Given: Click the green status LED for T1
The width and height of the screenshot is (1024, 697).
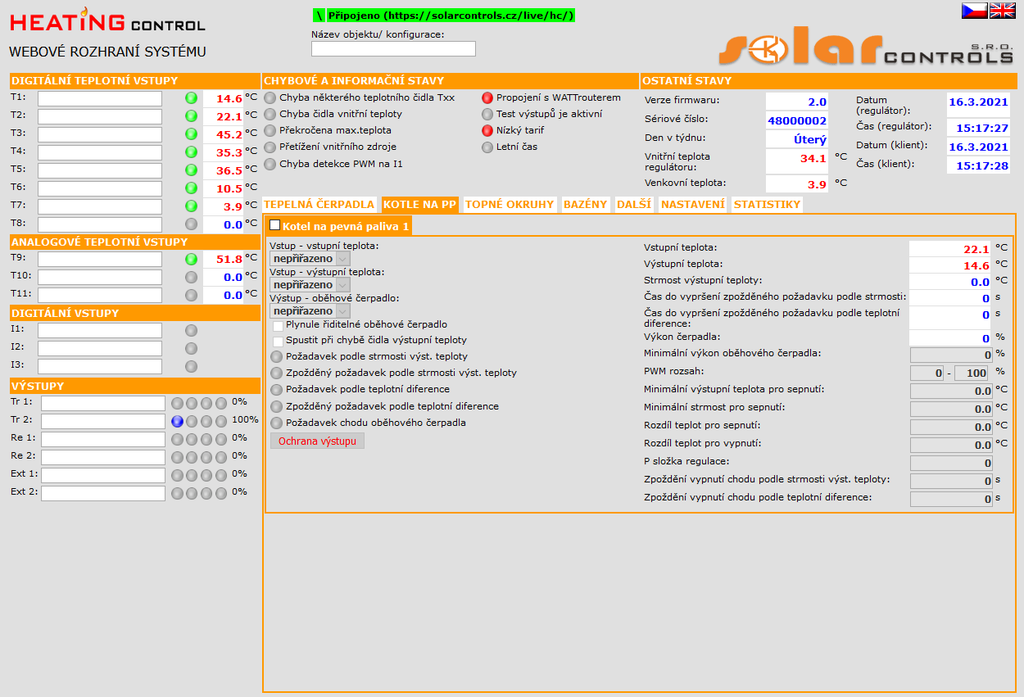Looking at the screenshot, I should [191, 98].
